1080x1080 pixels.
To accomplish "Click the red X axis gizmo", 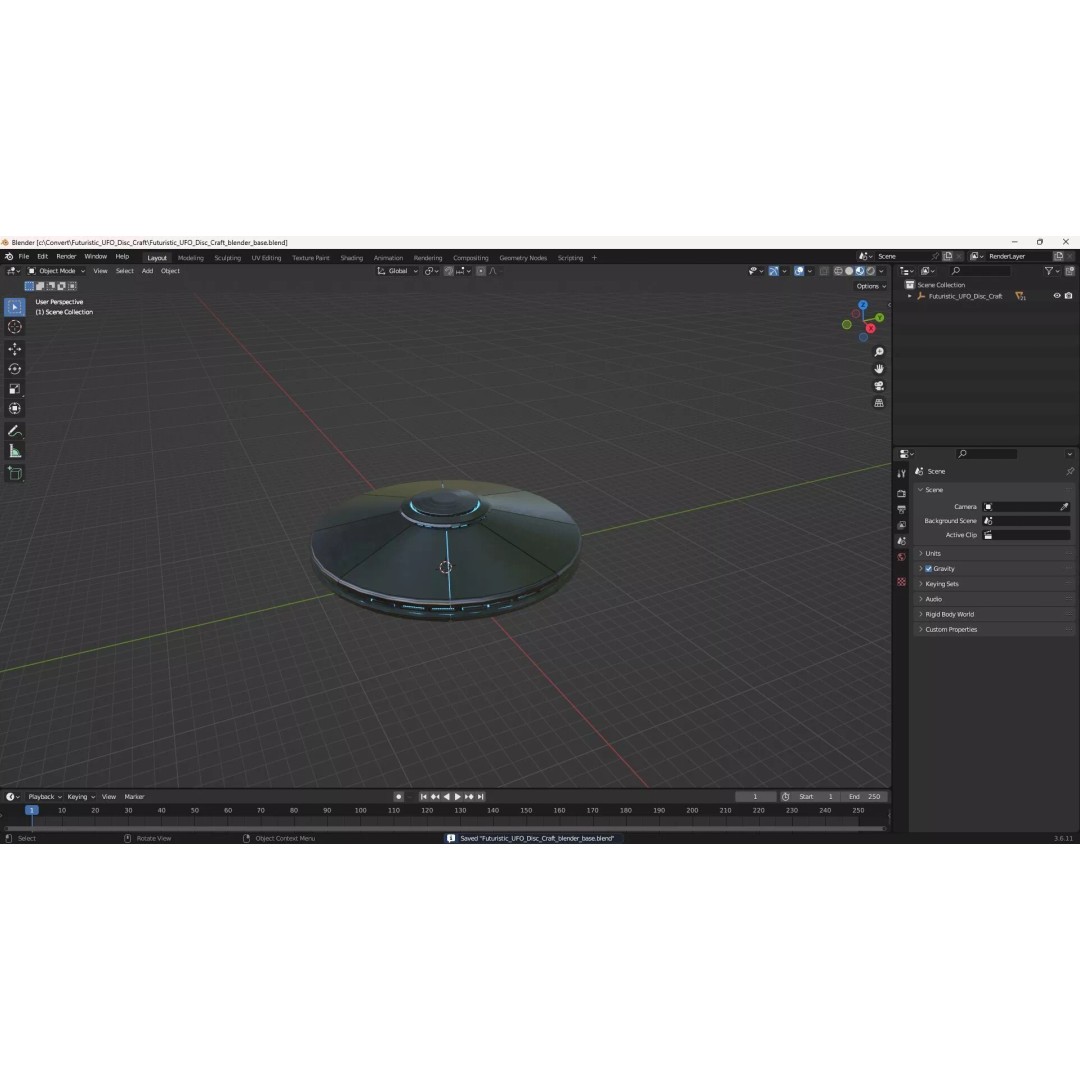I will click(x=871, y=329).
